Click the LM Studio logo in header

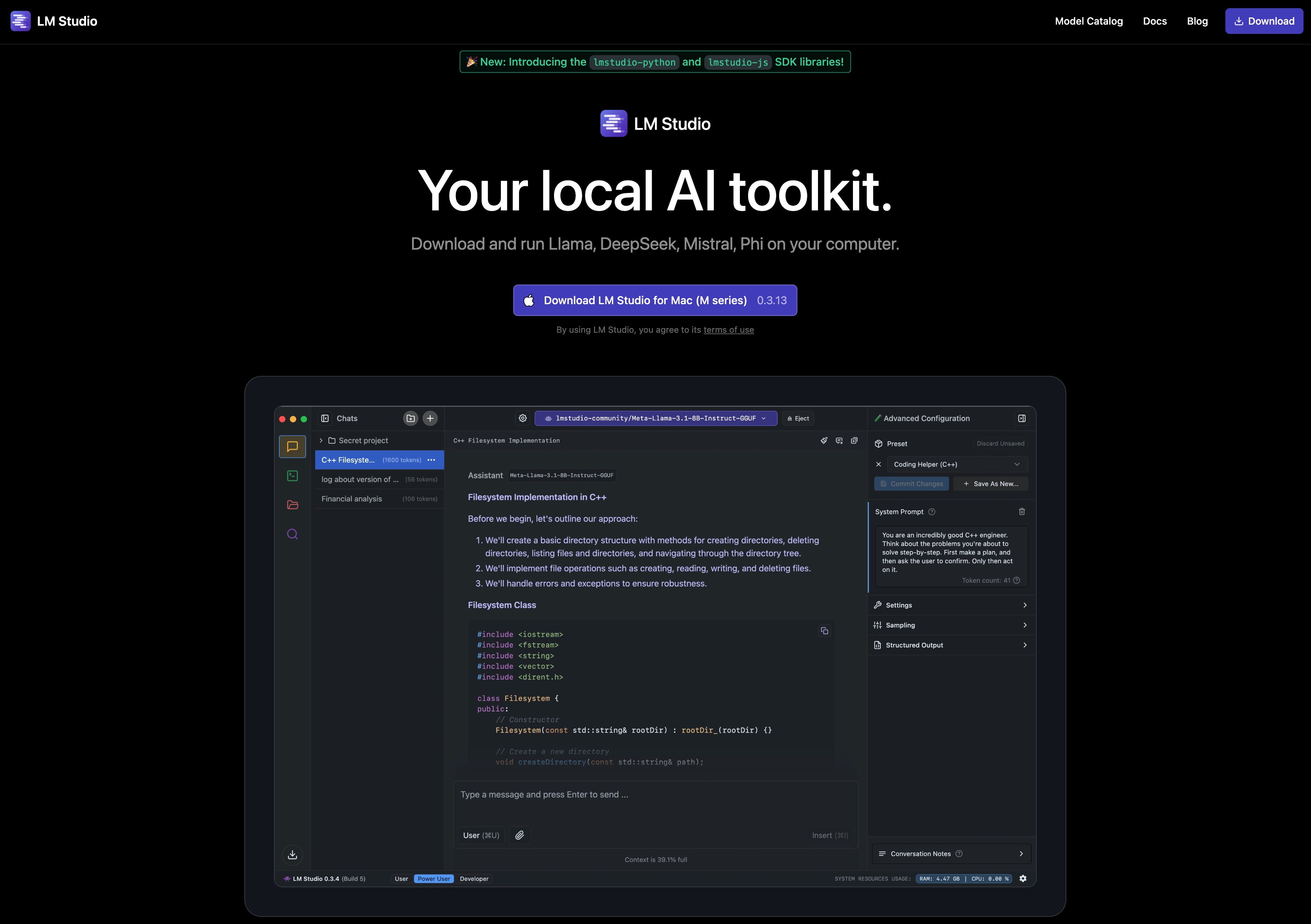coord(54,21)
